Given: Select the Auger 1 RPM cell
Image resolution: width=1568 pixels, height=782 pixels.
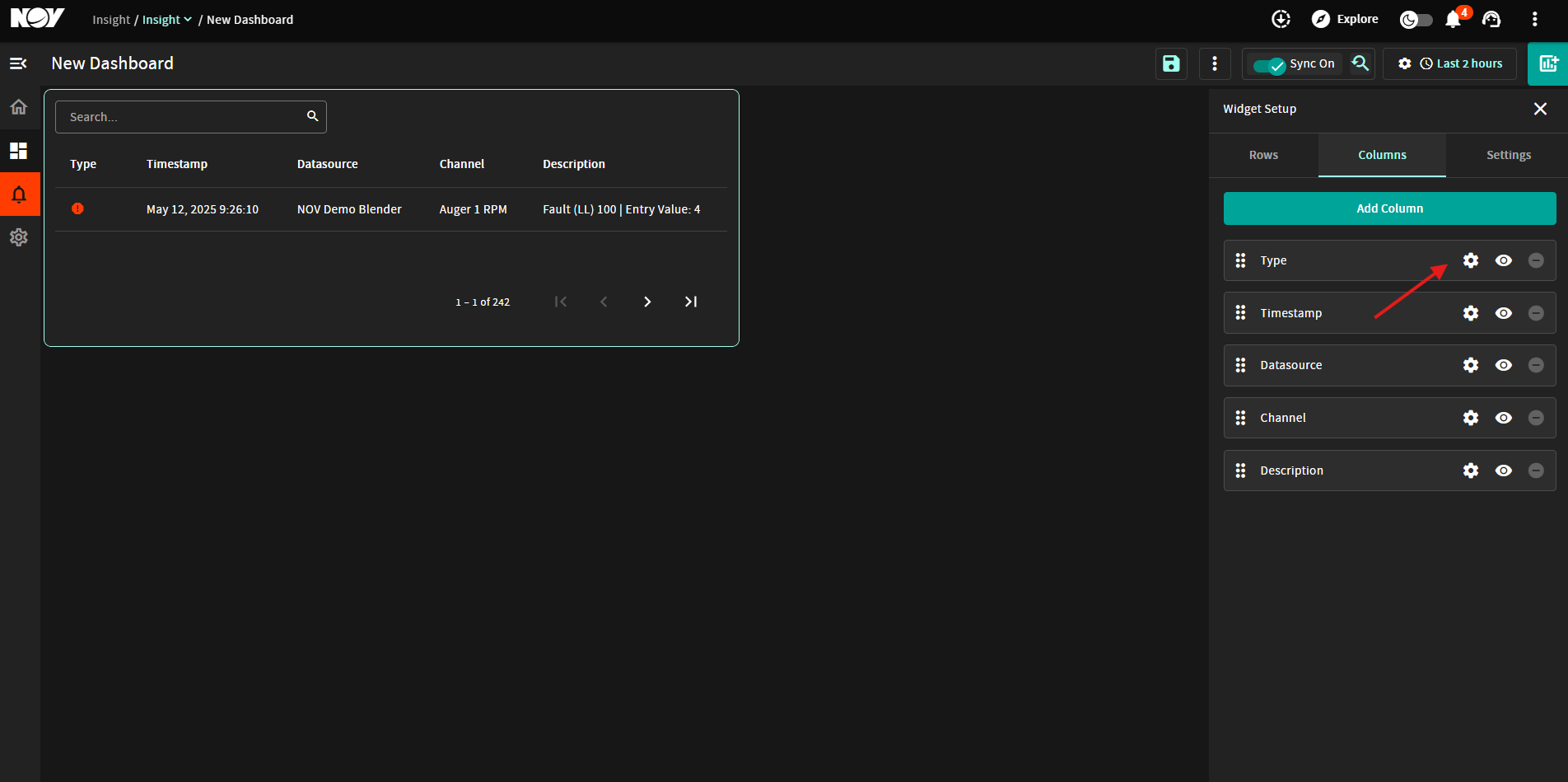Looking at the screenshot, I should (473, 209).
